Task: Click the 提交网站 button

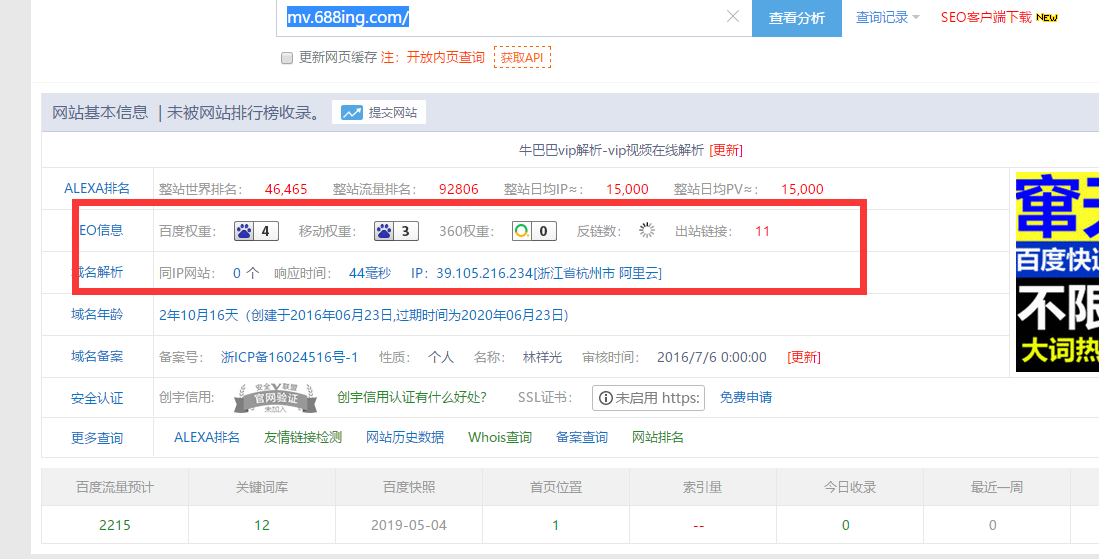Action: pyautogui.click(x=379, y=113)
